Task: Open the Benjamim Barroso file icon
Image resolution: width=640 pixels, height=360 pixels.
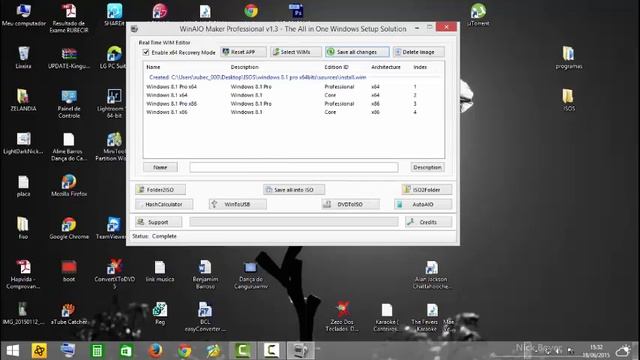Action: coord(205,274)
